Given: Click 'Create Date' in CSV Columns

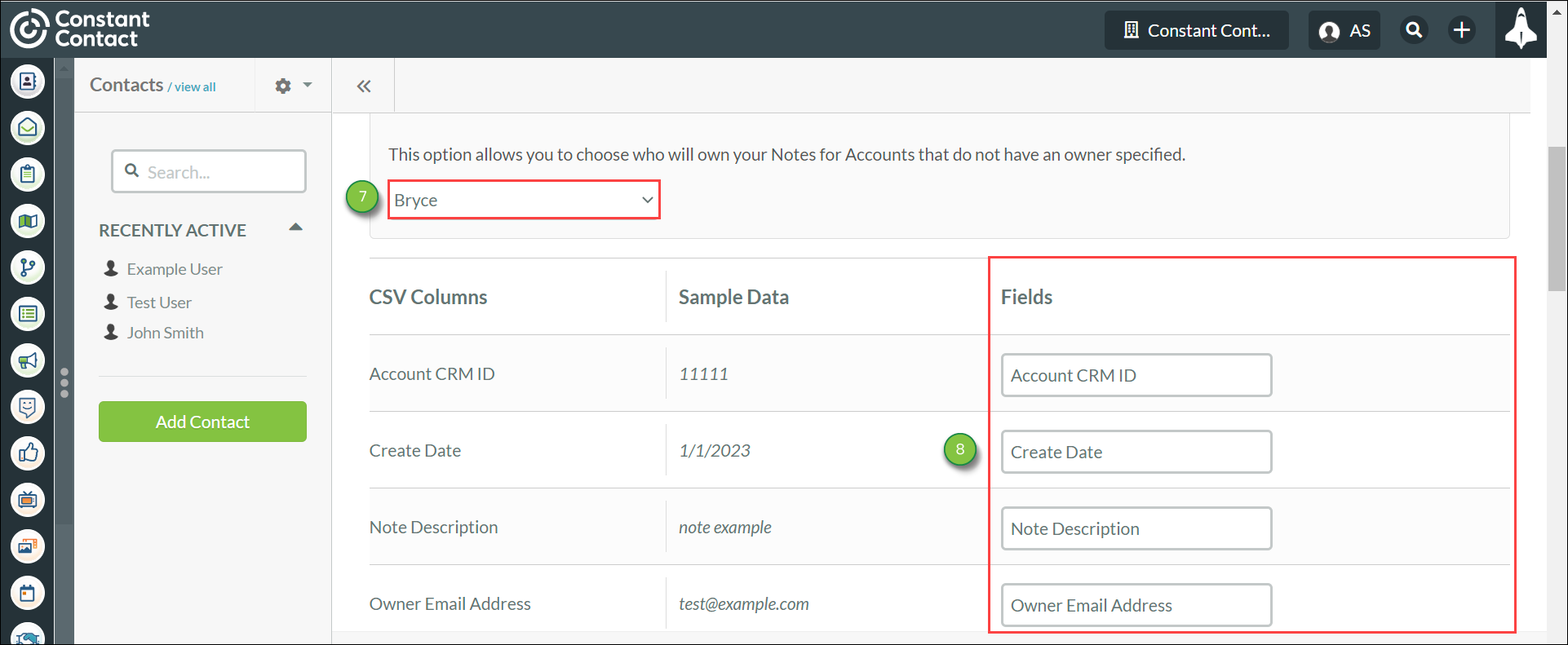Looking at the screenshot, I should (x=415, y=450).
